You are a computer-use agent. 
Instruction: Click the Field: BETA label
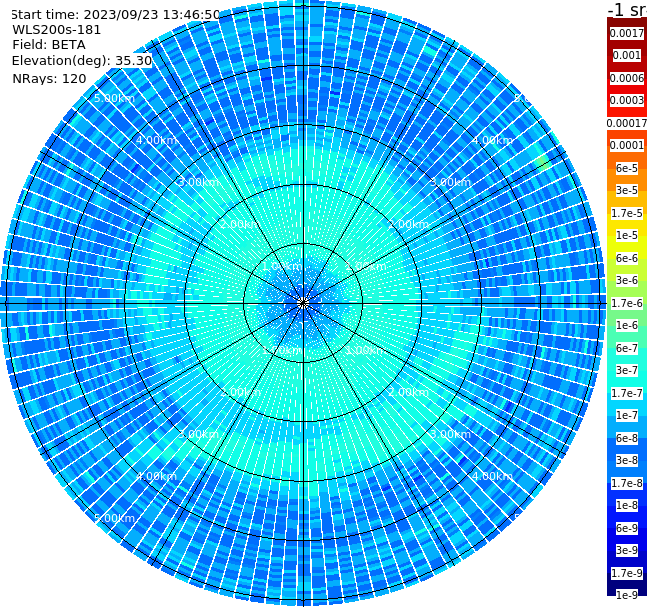click(49, 45)
